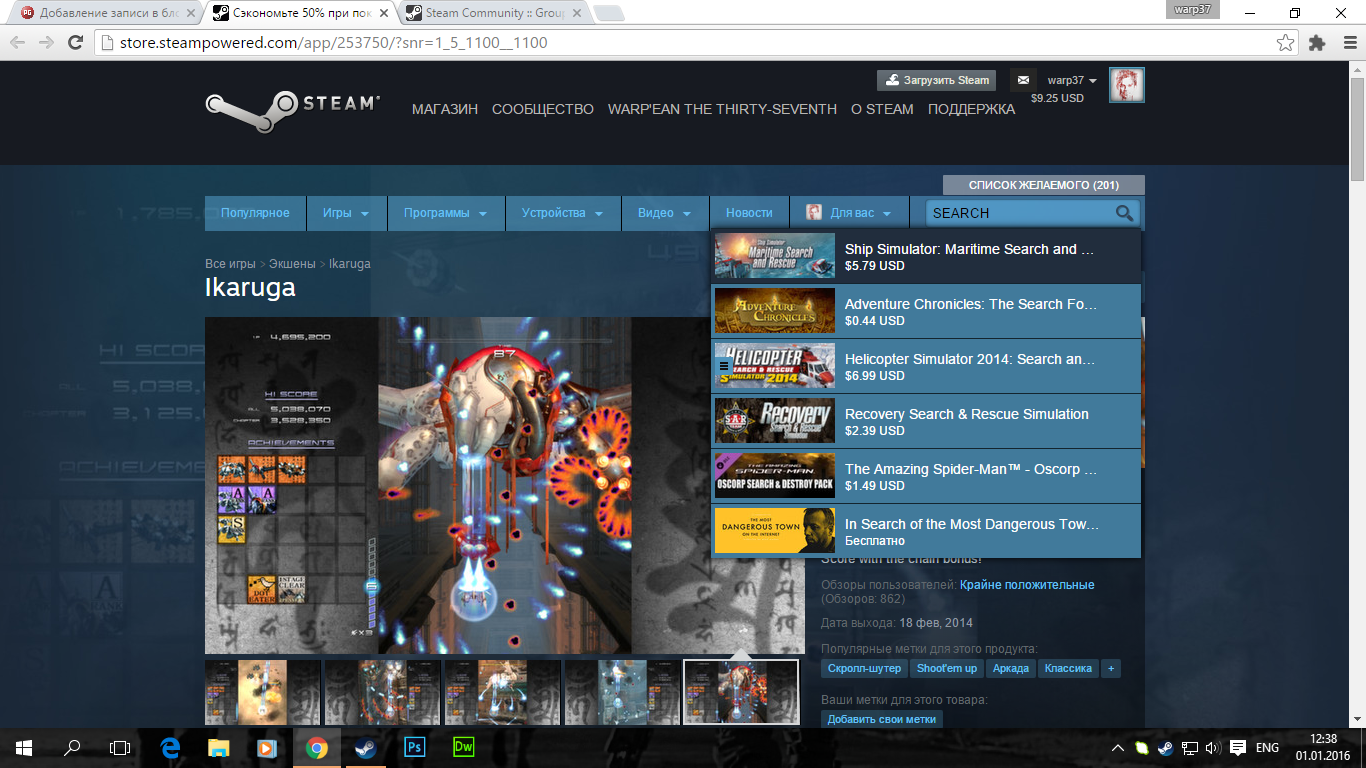
Task: Select Ship Simulator search result
Action: (926, 257)
